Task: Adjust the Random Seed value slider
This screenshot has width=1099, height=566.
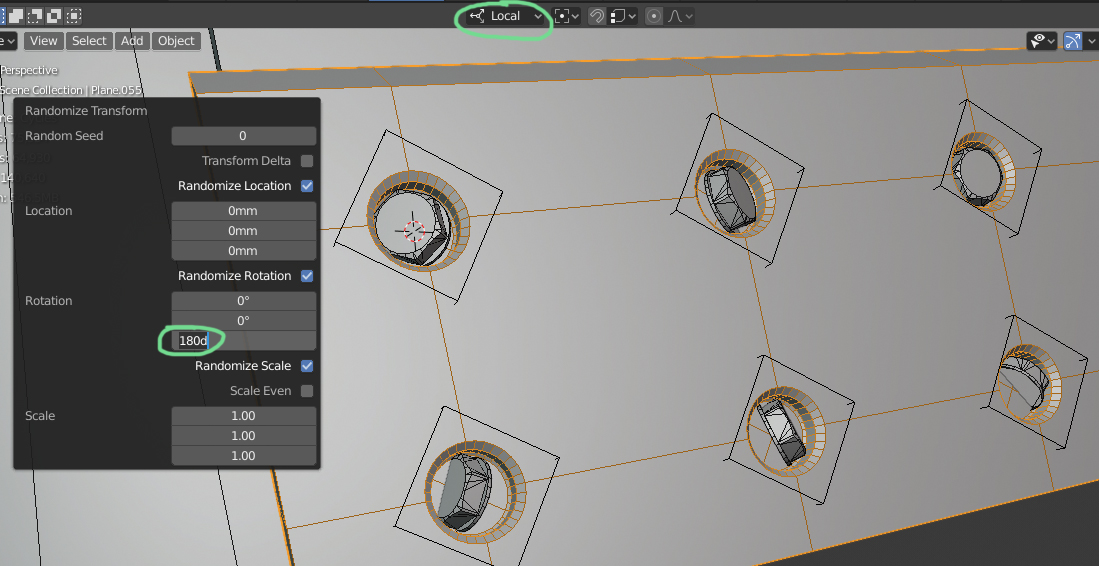Action: tap(243, 136)
